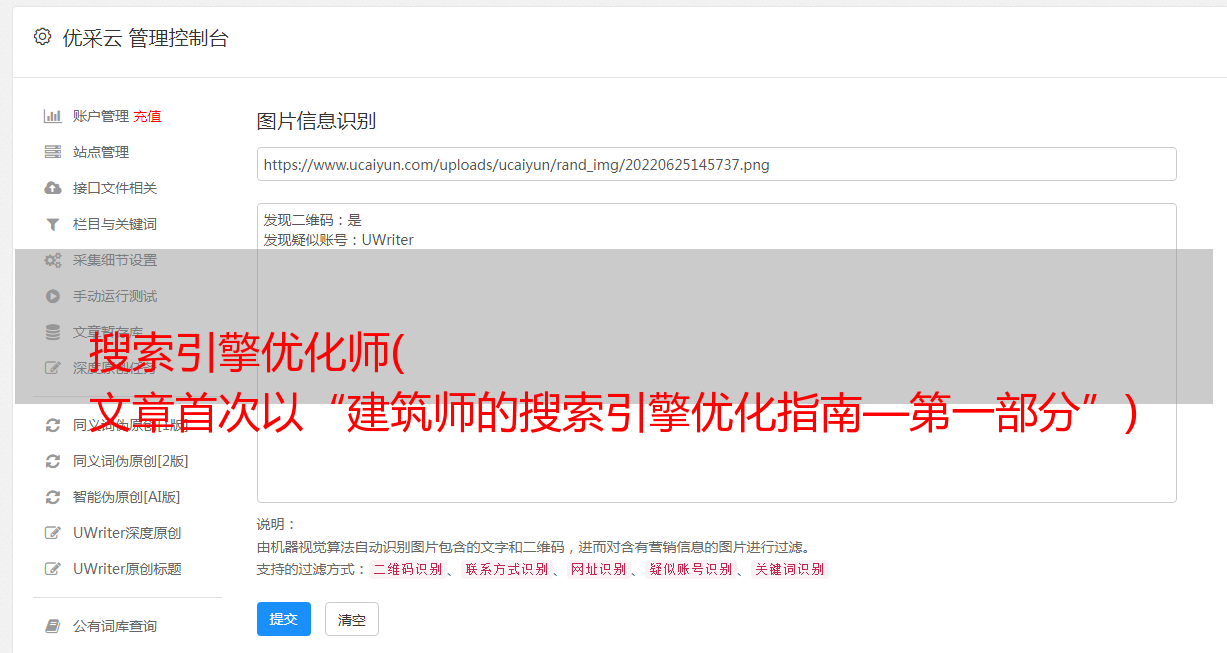Click the 发现疑似账号：UWriter result line
1227x653 pixels.
(x=338, y=240)
